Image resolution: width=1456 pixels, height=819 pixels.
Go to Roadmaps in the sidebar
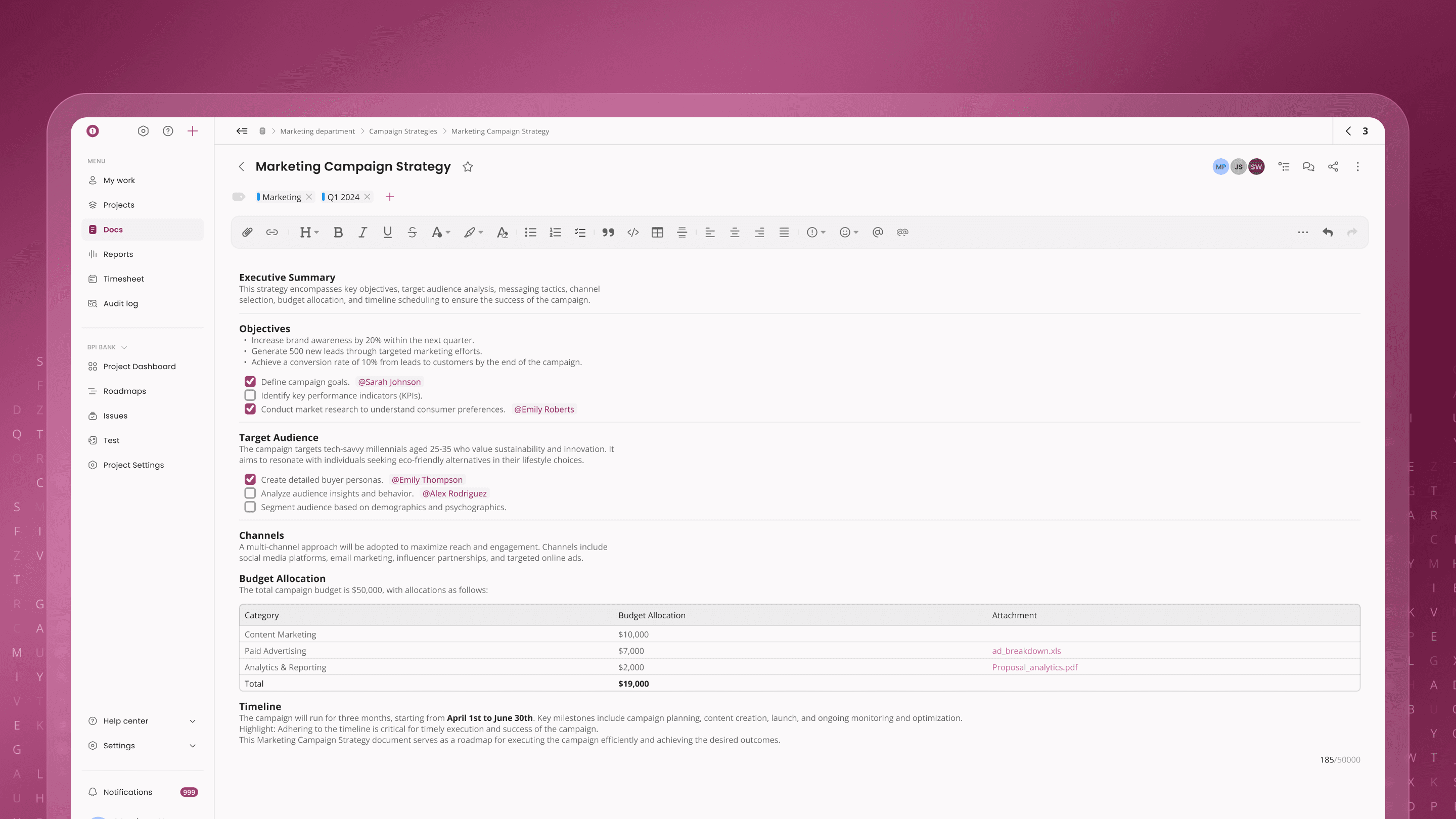(x=124, y=391)
